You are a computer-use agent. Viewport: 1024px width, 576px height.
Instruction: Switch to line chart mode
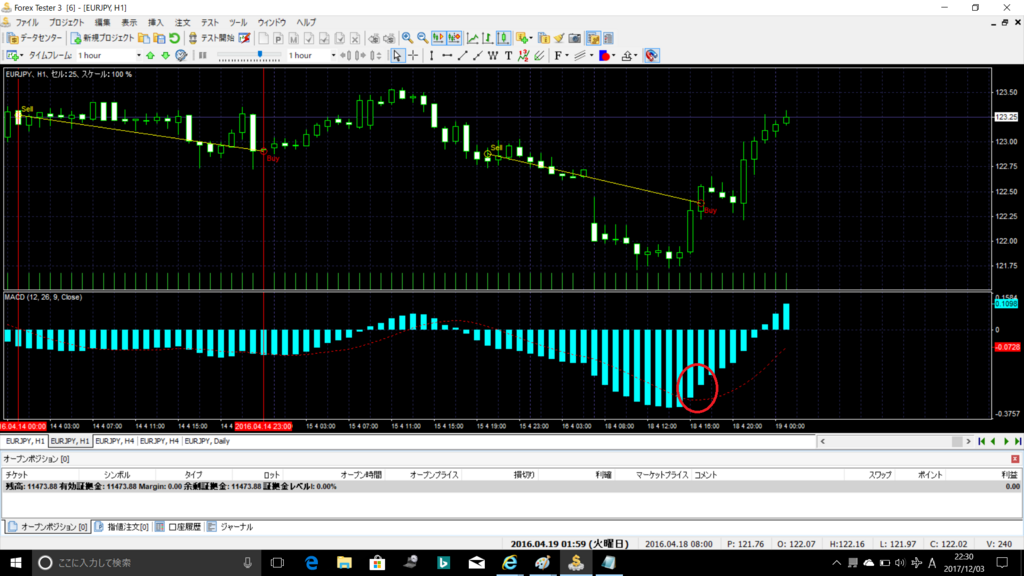point(472,39)
